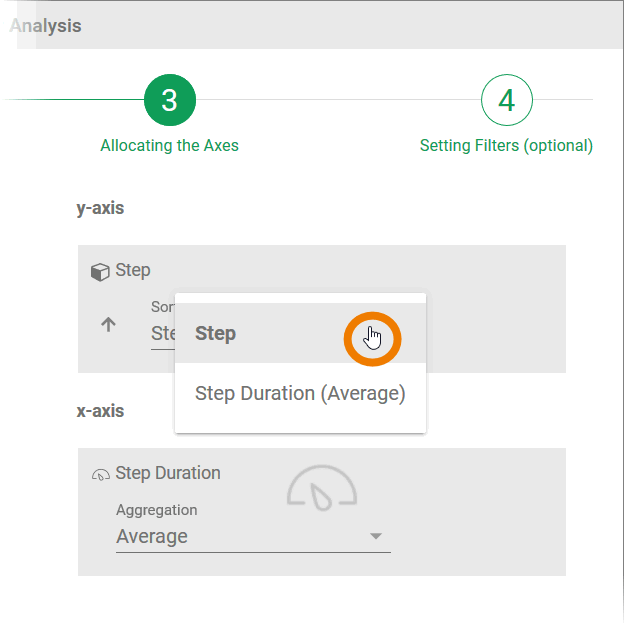Select Step Duration (Average) sort option
This screenshot has width=624, height=627.
300,394
